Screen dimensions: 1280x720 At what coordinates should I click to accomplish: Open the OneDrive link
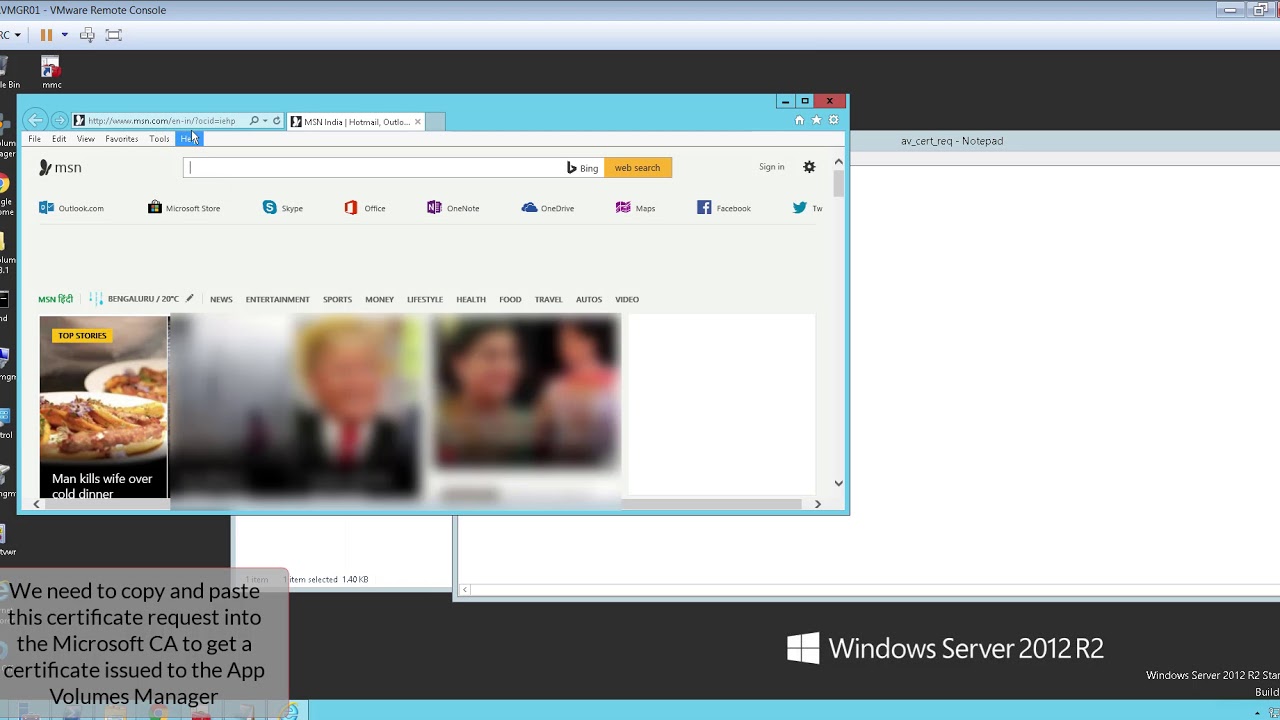click(x=548, y=208)
